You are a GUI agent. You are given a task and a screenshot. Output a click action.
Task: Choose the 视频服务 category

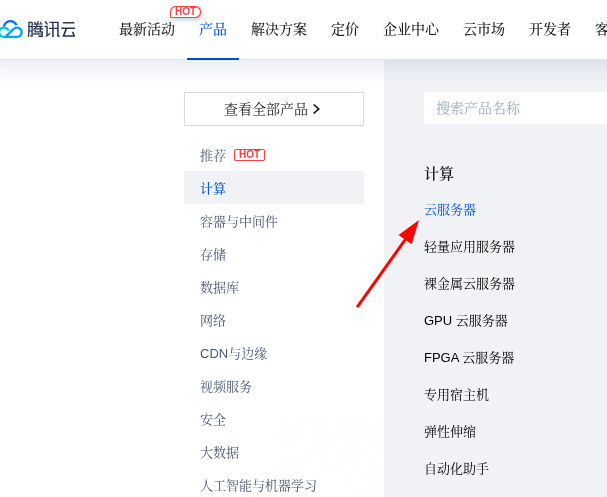pyautogui.click(x=226, y=387)
